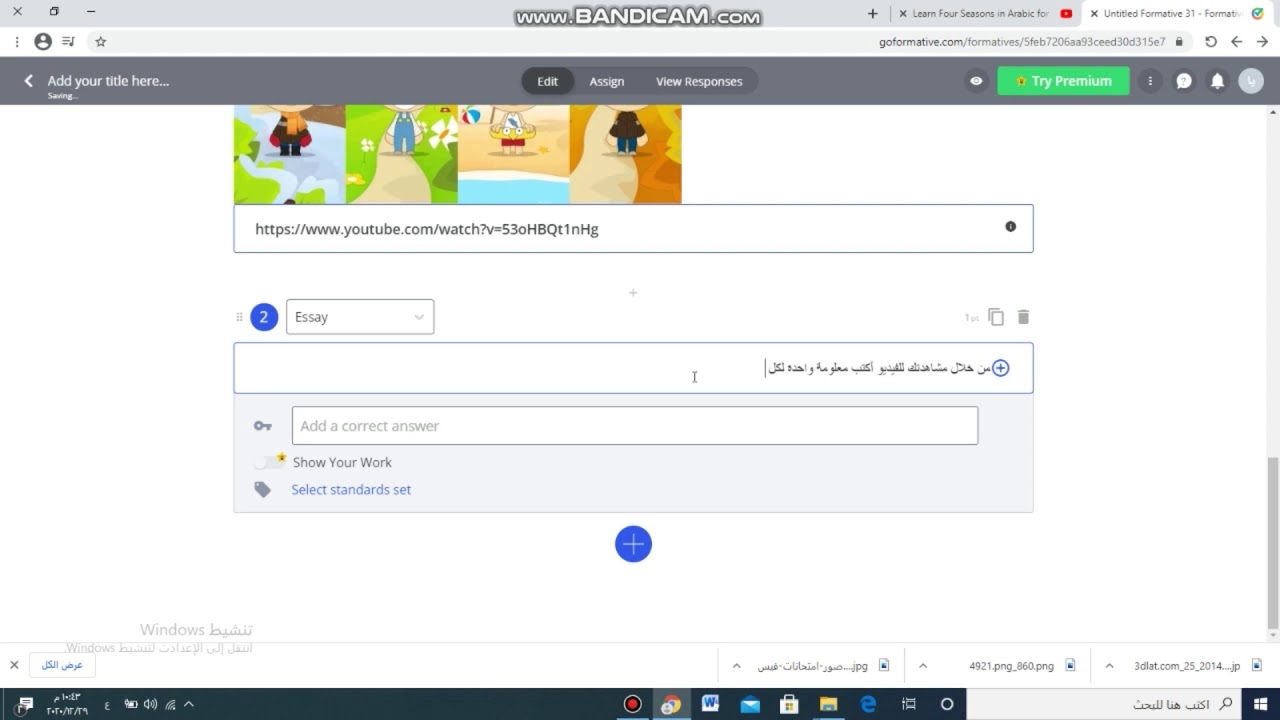Click the Try Premium button
The height and width of the screenshot is (720, 1280).
(1063, 81)
